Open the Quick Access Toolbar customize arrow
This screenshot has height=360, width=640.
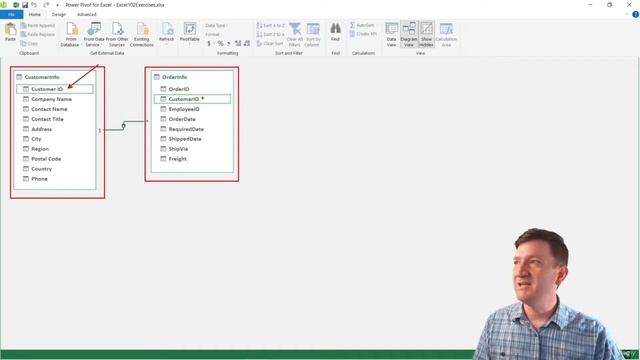click(57, 5)
